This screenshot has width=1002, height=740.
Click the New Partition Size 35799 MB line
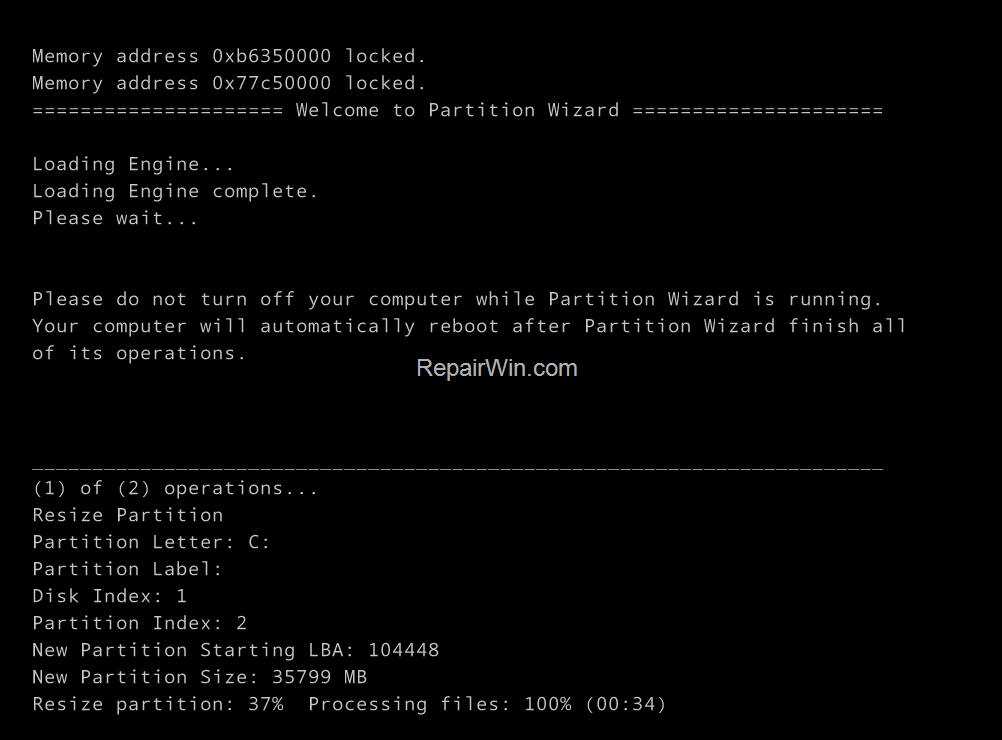coord(199,677)
